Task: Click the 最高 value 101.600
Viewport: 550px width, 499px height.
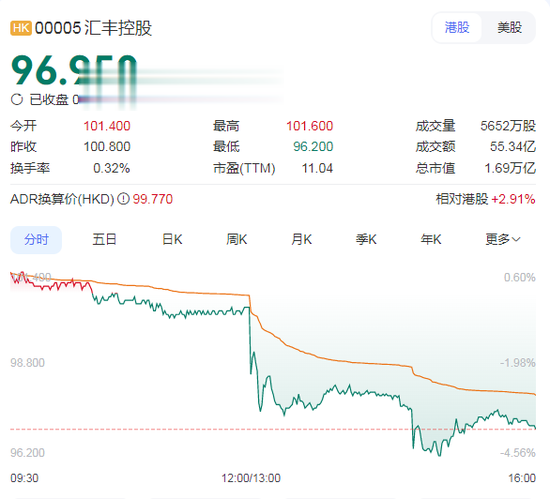Action: pyautogui.click(x=310, y=126)
